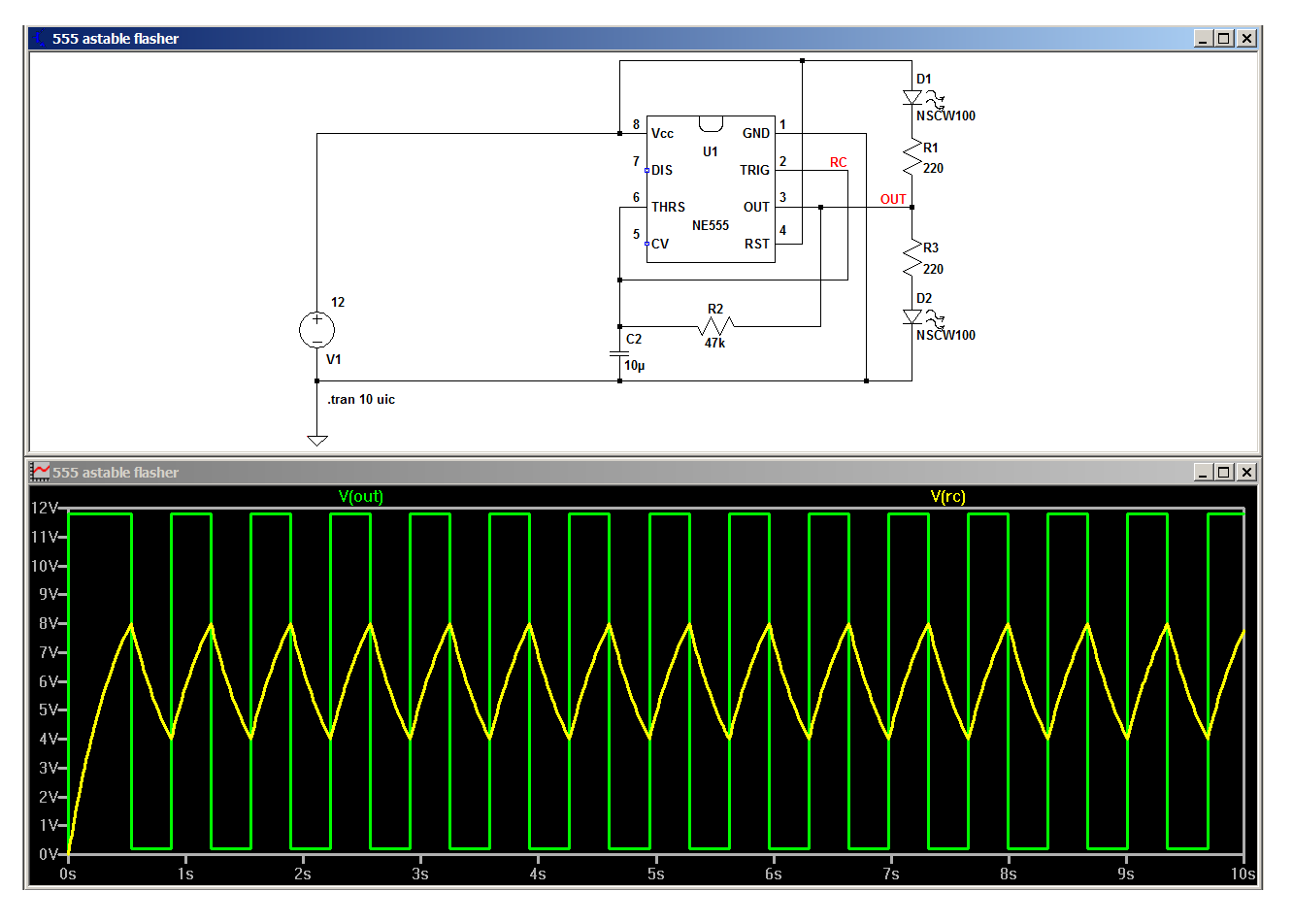Close the schematic window

tap(1247, 39)
